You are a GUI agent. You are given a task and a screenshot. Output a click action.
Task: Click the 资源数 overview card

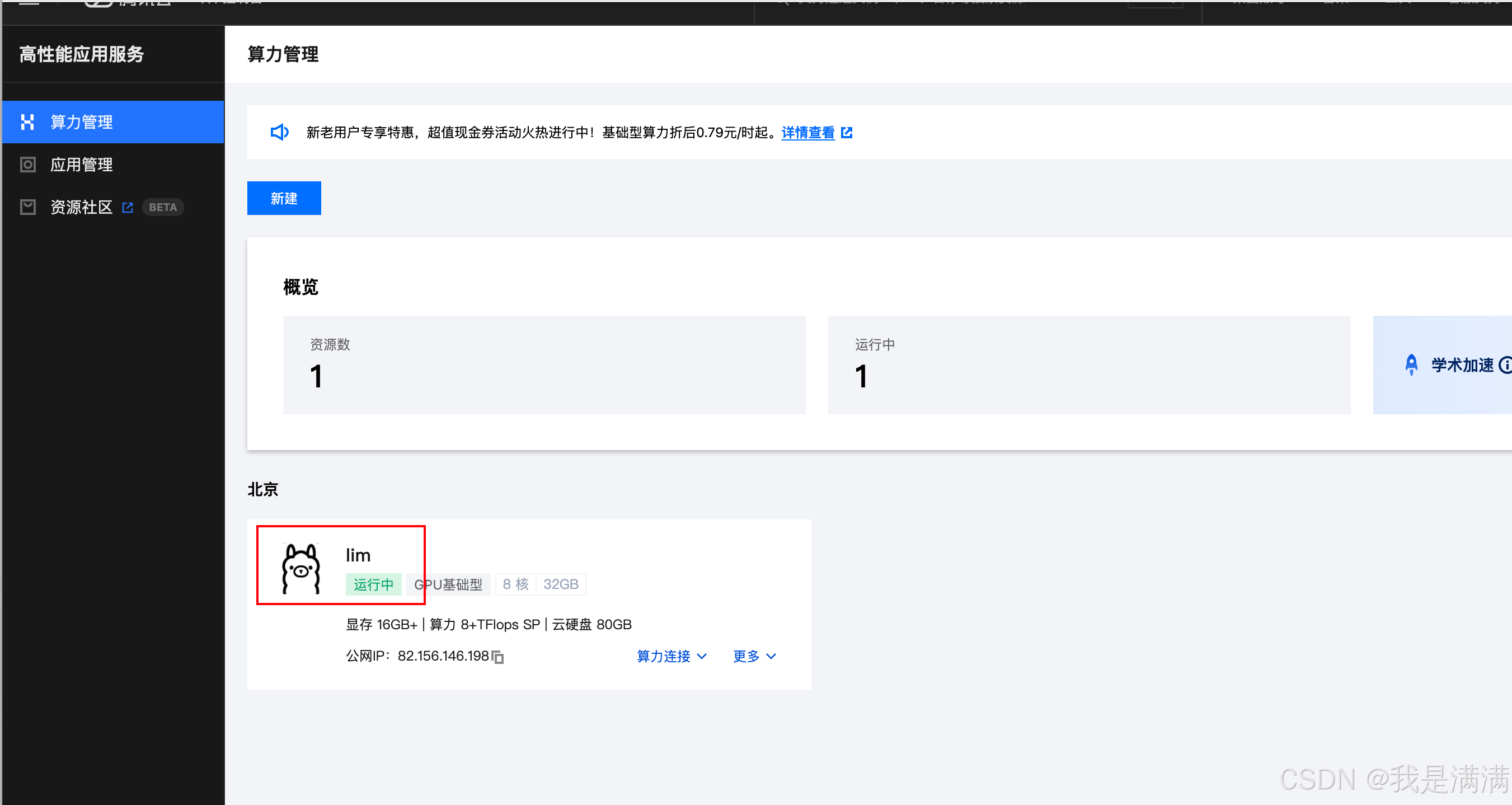coord(543,364)
